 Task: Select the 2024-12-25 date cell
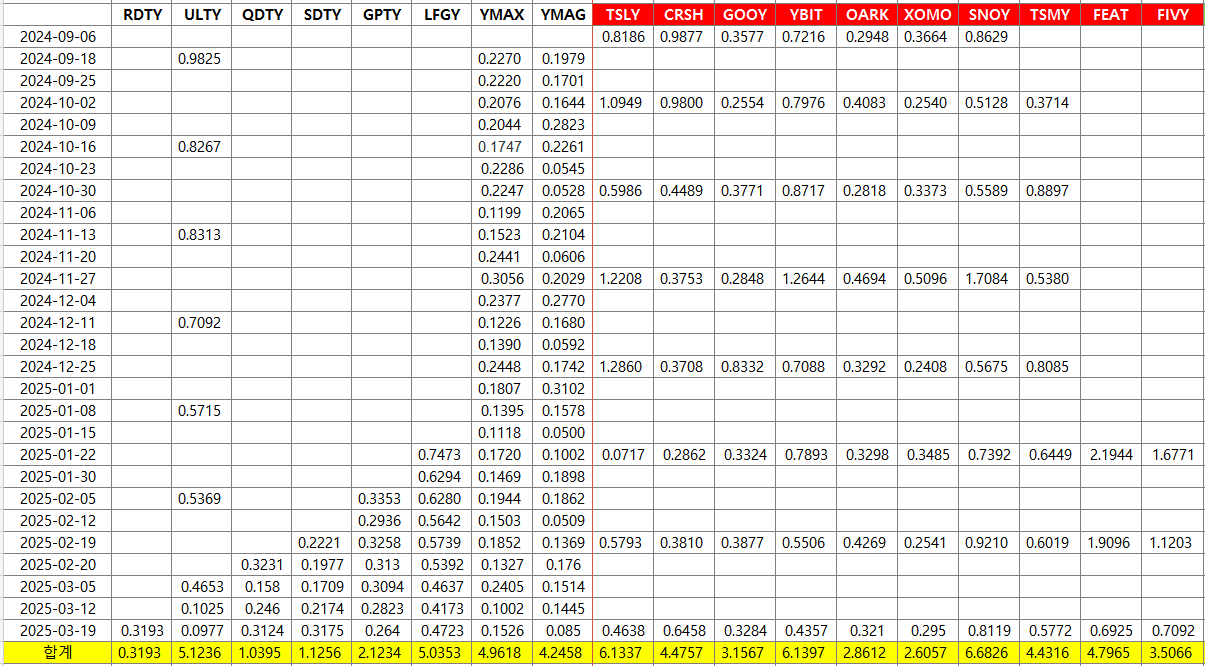coord(57,366)
